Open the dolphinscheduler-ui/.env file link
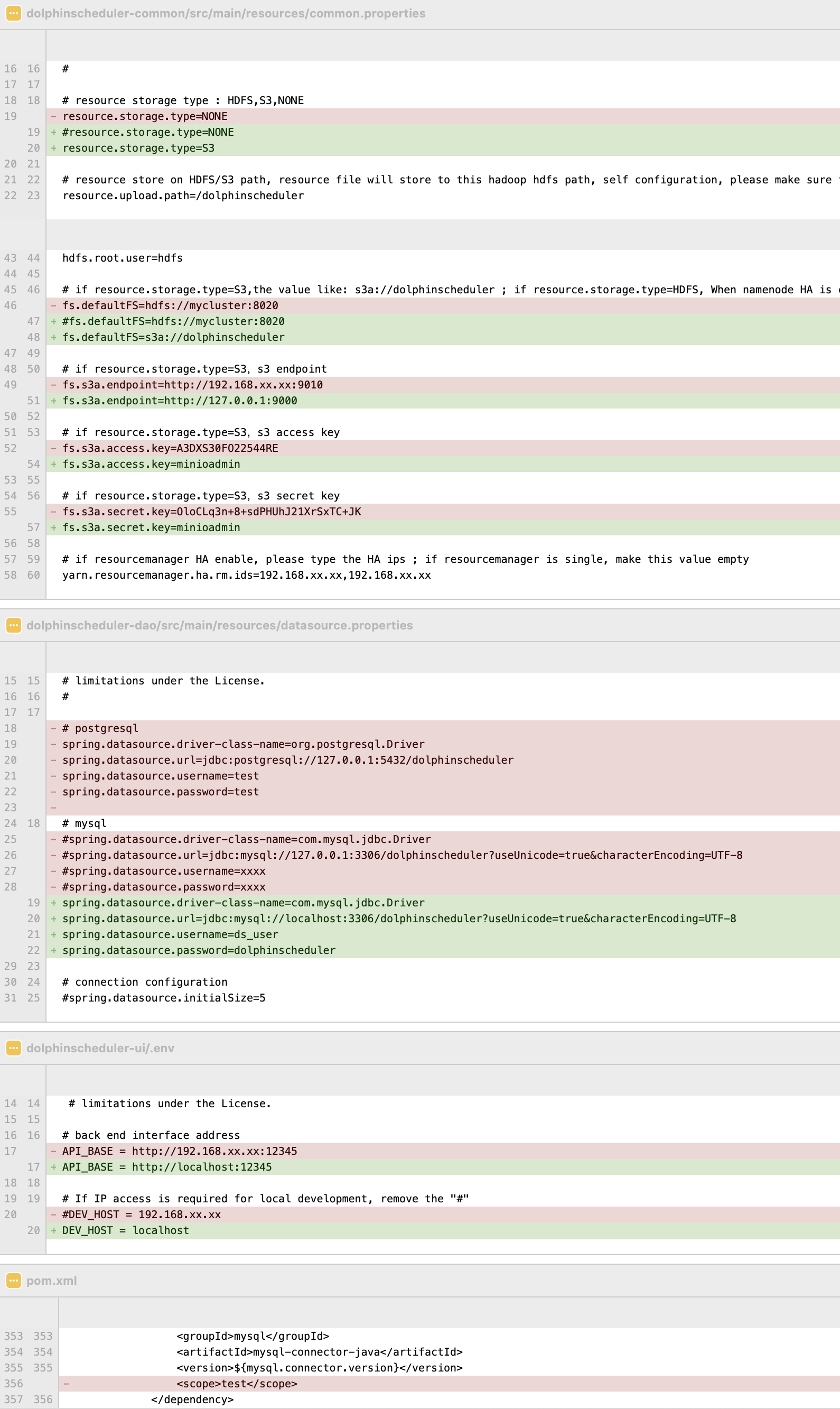 point(100,1048)
